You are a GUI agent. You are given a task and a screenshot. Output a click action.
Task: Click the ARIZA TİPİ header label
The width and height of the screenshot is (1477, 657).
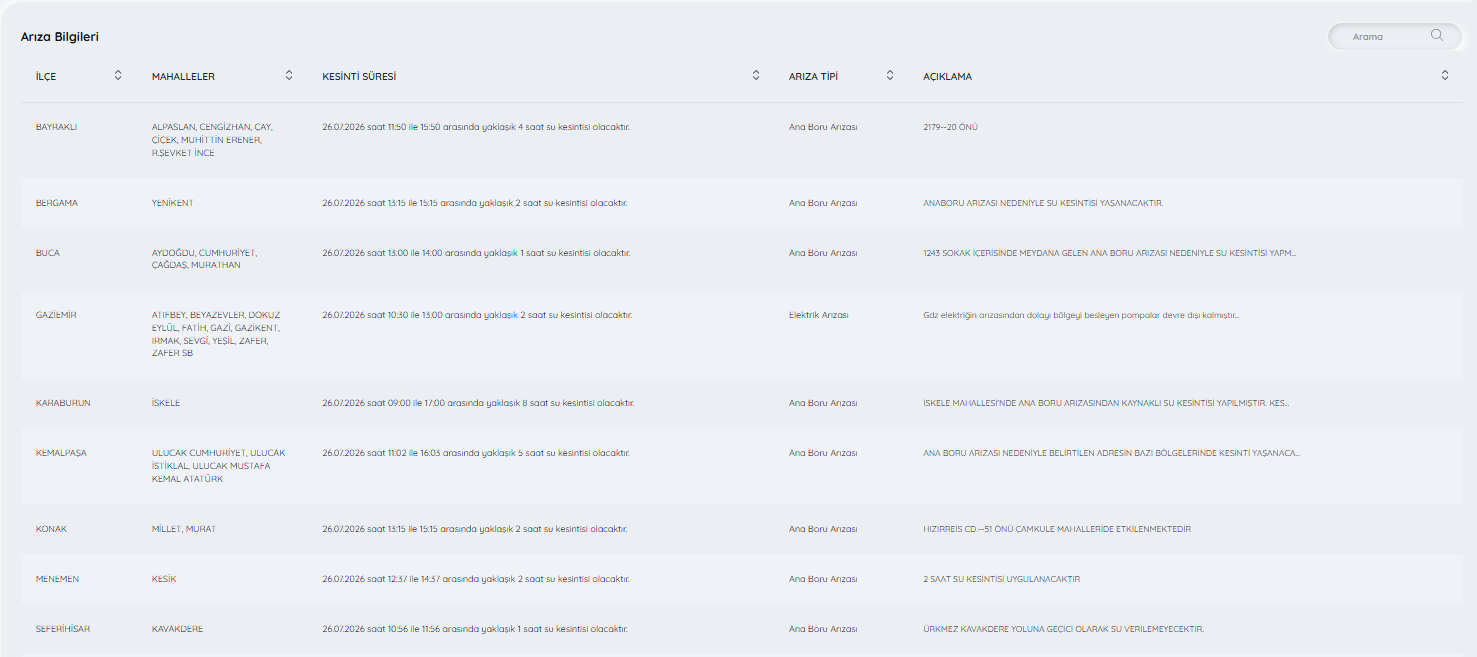coord(813,76)
